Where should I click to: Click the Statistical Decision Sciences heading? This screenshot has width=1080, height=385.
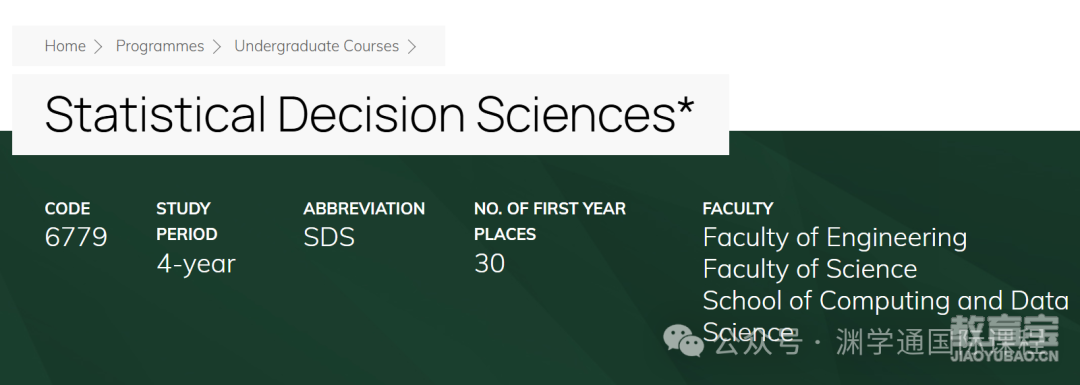tap(370, 114)
